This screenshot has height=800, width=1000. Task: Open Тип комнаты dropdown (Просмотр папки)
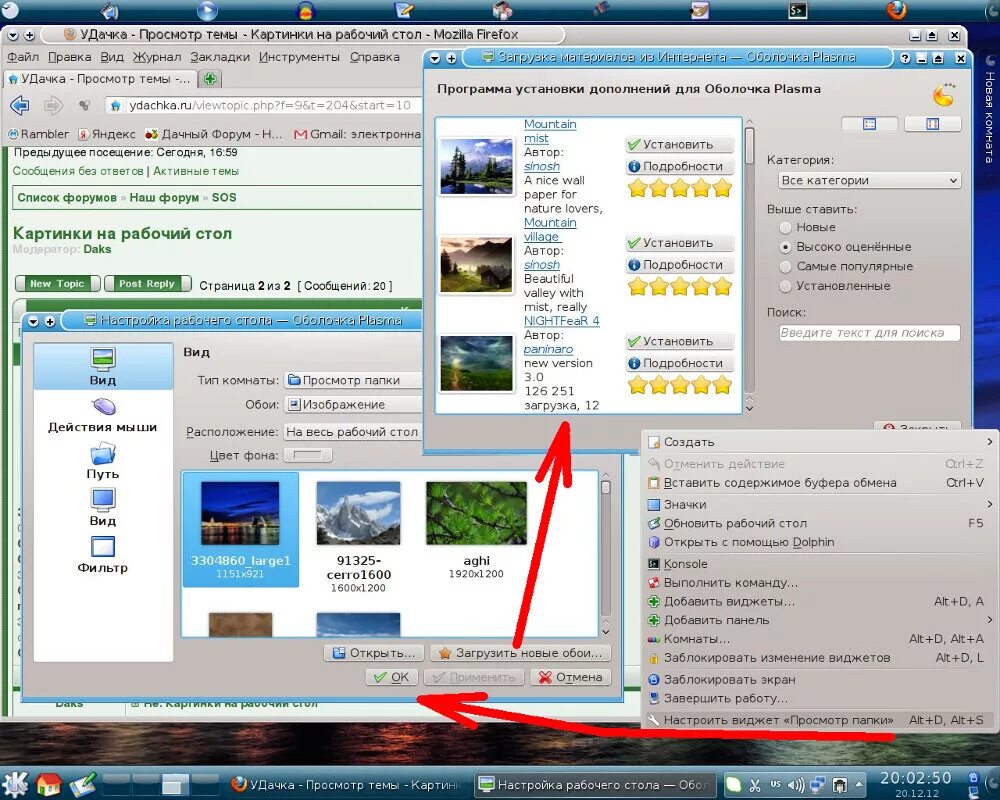click(x=353, y=380)
